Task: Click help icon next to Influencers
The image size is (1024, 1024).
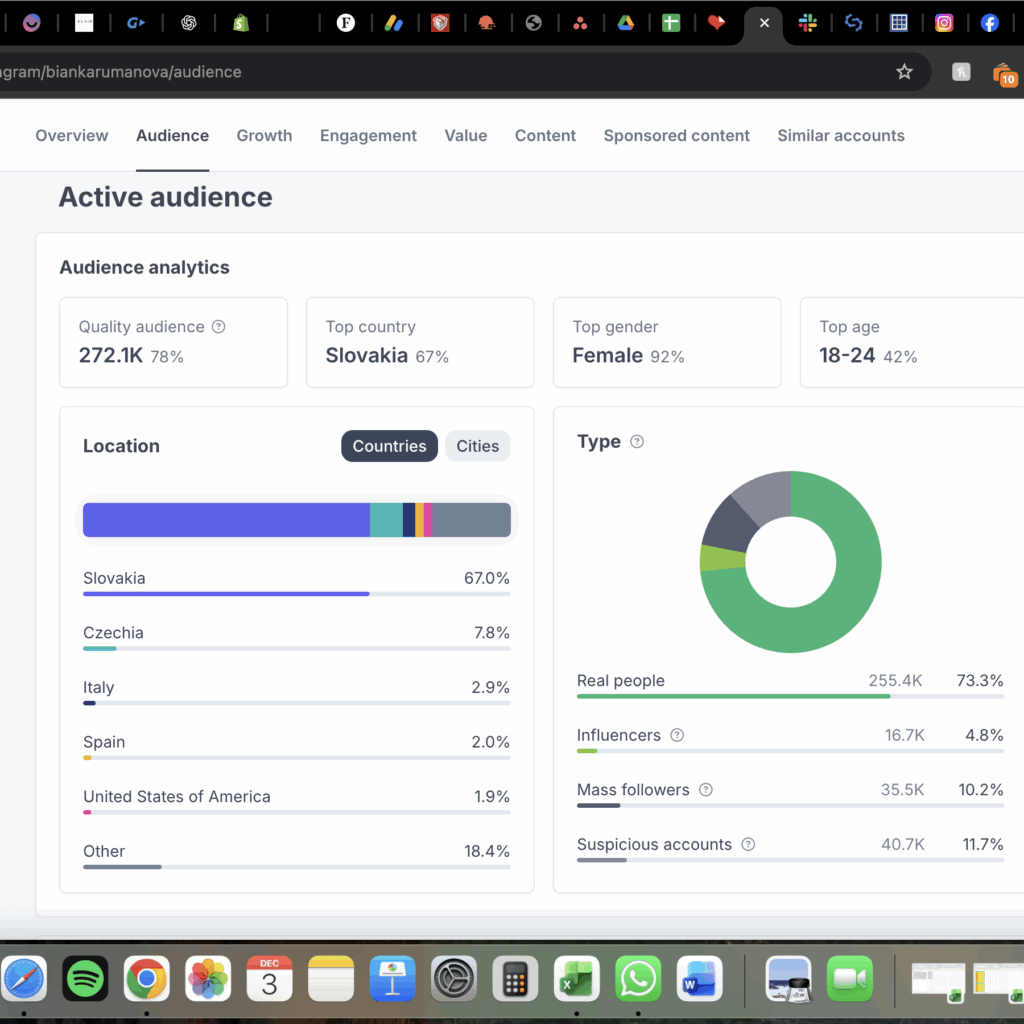Action: click(677, 735)
